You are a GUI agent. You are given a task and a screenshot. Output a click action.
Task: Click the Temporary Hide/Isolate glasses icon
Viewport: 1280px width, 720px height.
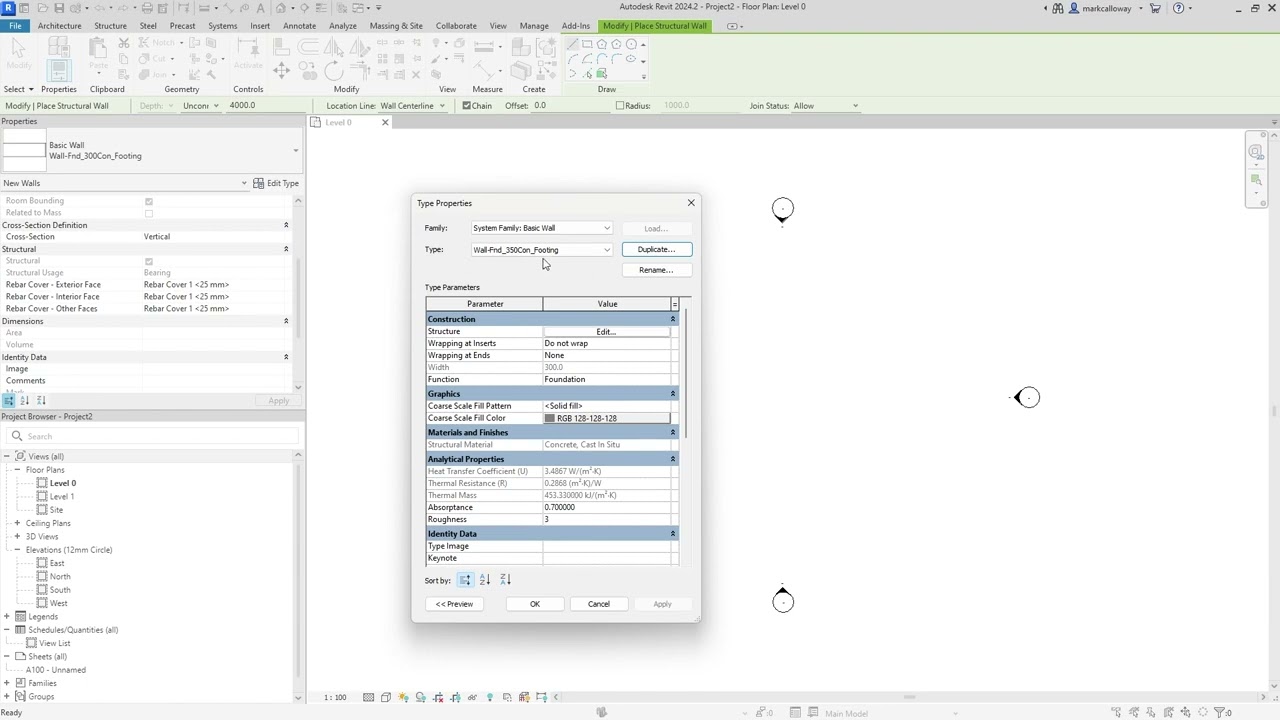tap(472, 697)
